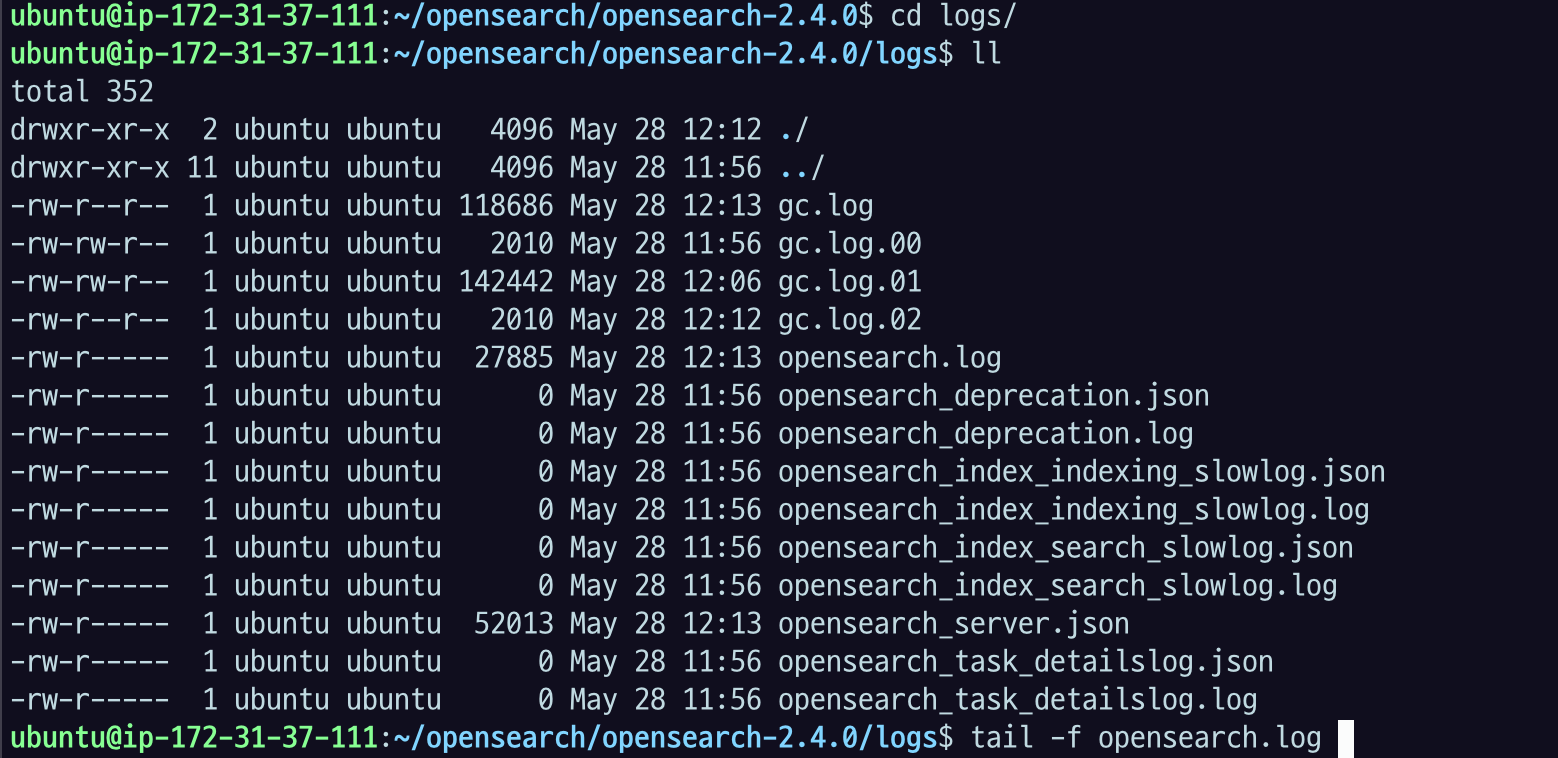The image size is (1558, 758).
Task: Select the gc.log.01 file name
Action: coord(849,282)
